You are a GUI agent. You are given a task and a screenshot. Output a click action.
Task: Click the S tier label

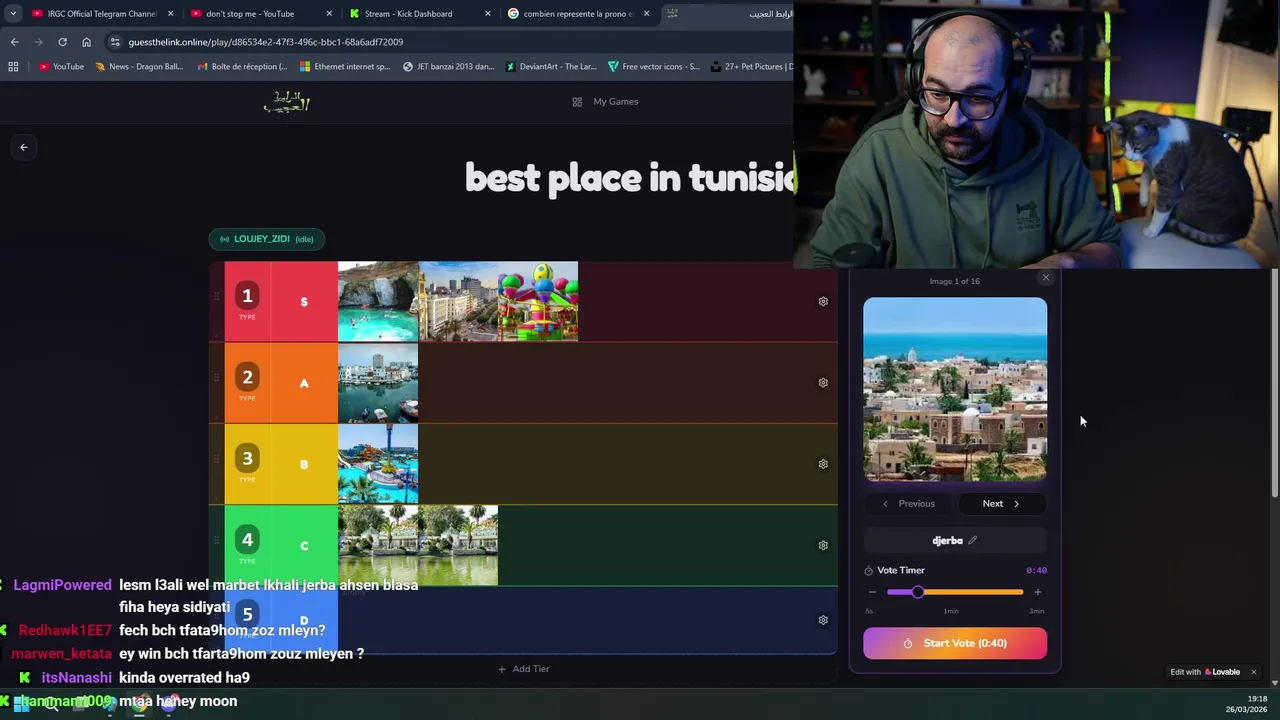point(304,301)
